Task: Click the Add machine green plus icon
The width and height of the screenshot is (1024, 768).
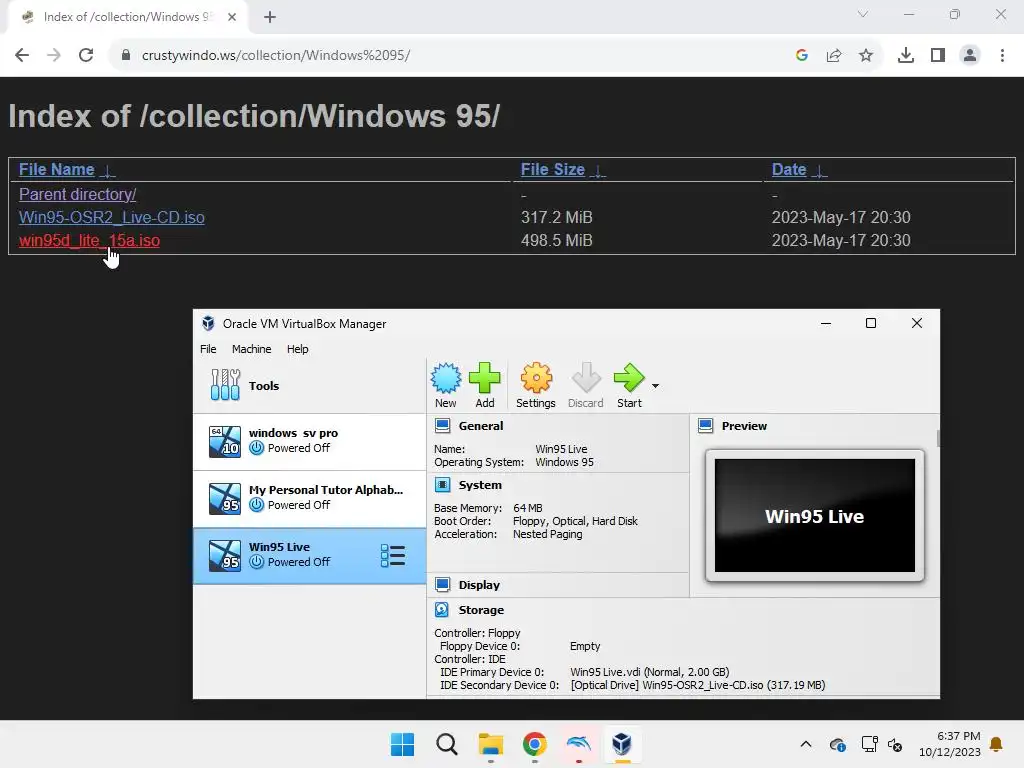Action: pyautogui.click(x=485, y=385)
